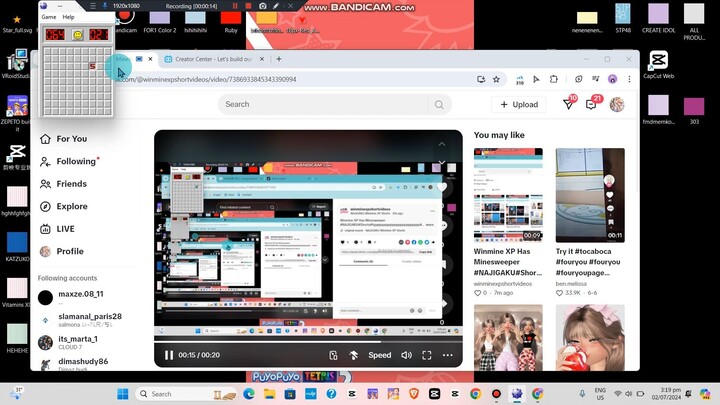Click the Bandicam pause recording button
720x405 pixels.
(x=235, y=6)
